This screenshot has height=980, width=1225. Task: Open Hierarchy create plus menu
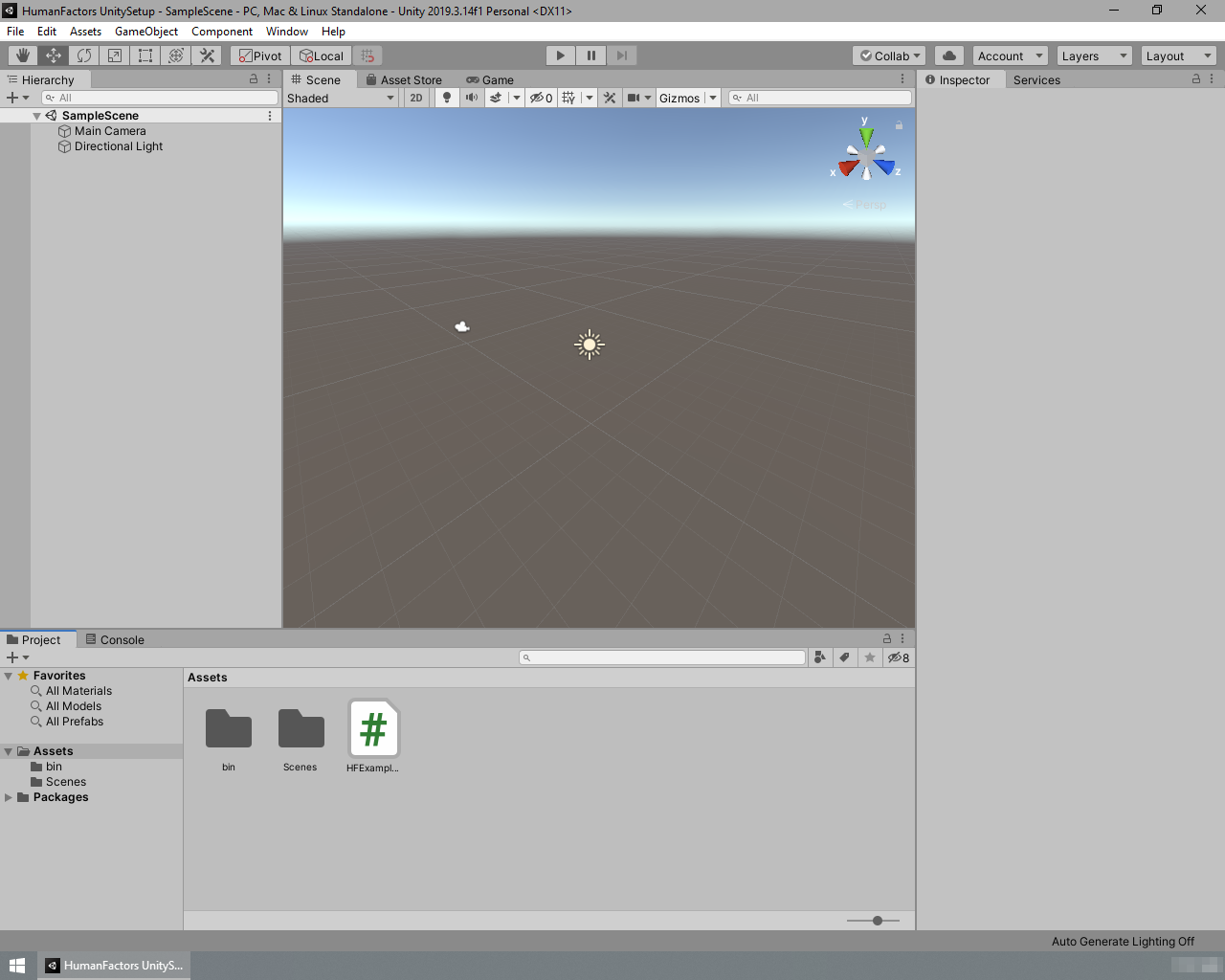(17, 98)
